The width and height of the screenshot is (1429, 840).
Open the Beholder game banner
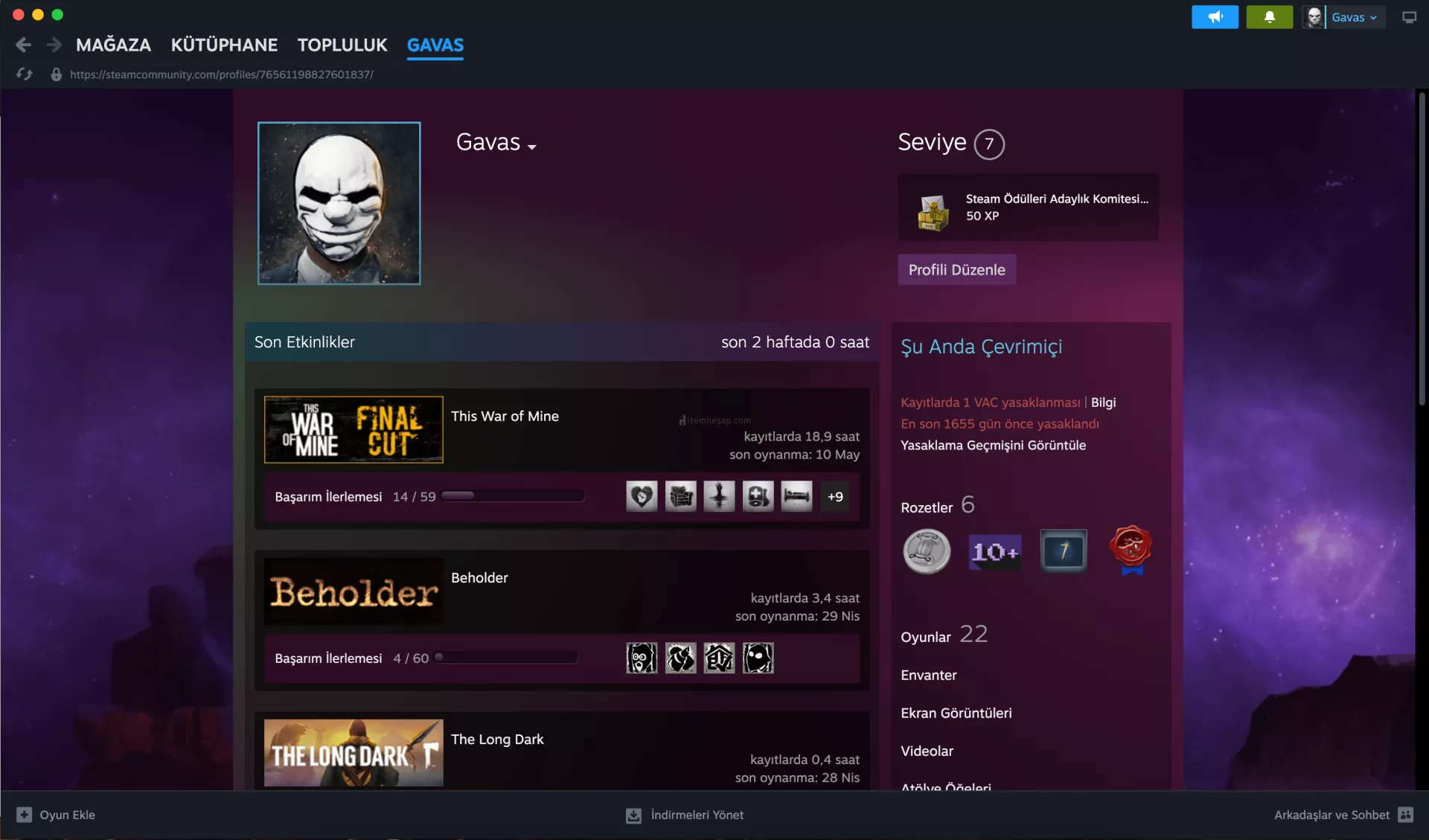pyautogui.click(x=354, y=591)
